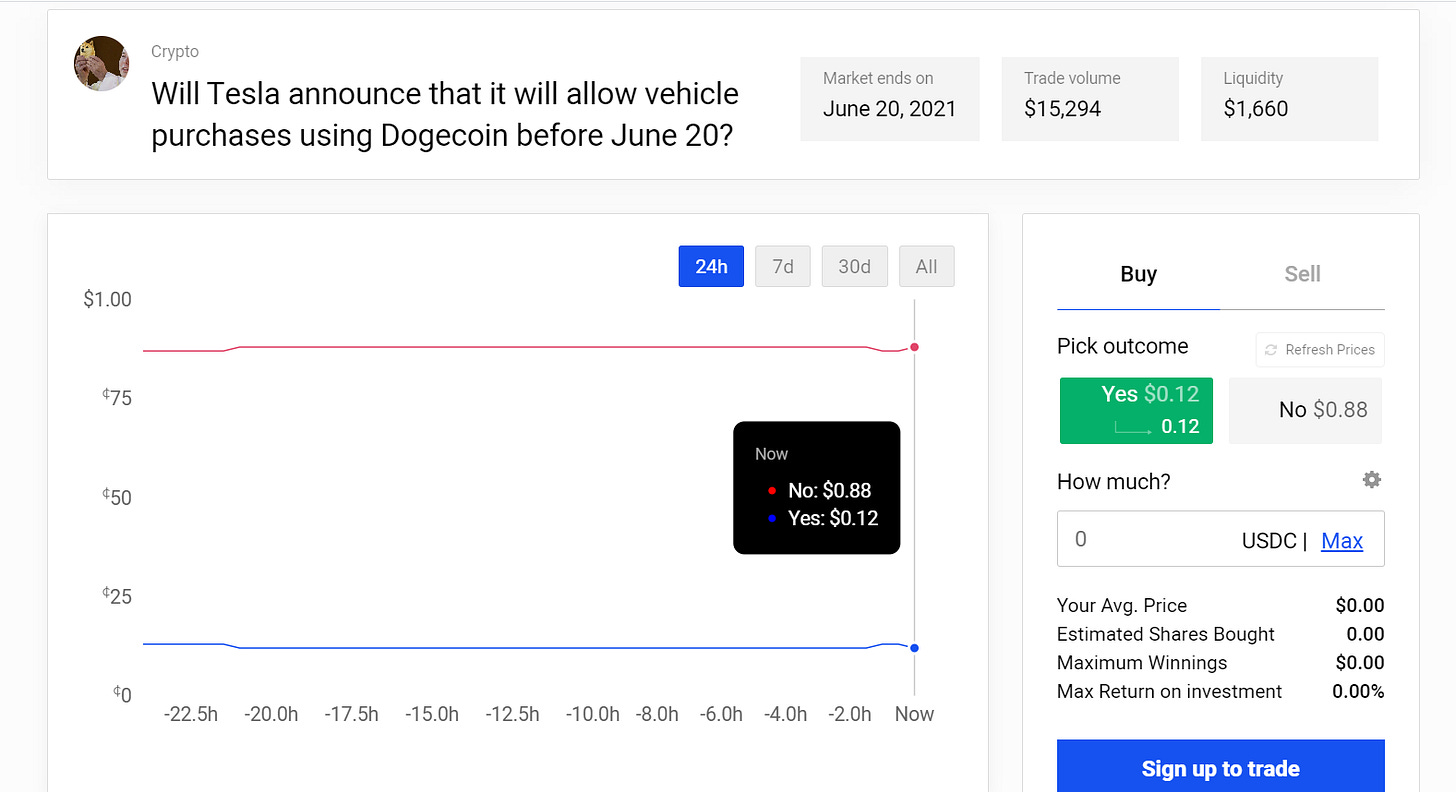Pick the Yes $0.12 outcome
The image size is (1456, 792).
point(1136,410)
